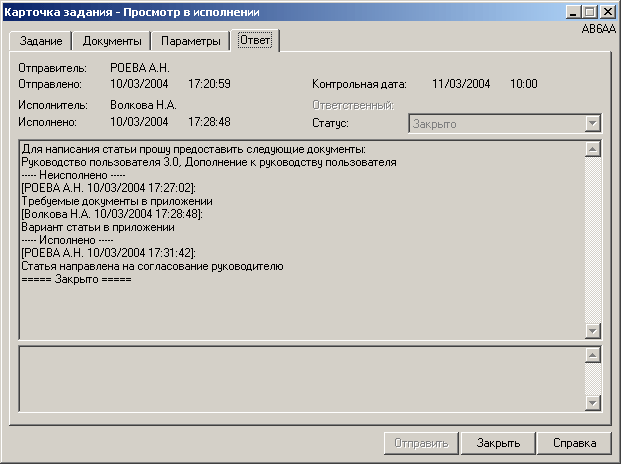Select the Параметры tab

pyautogui.click(x=190, y=41)
